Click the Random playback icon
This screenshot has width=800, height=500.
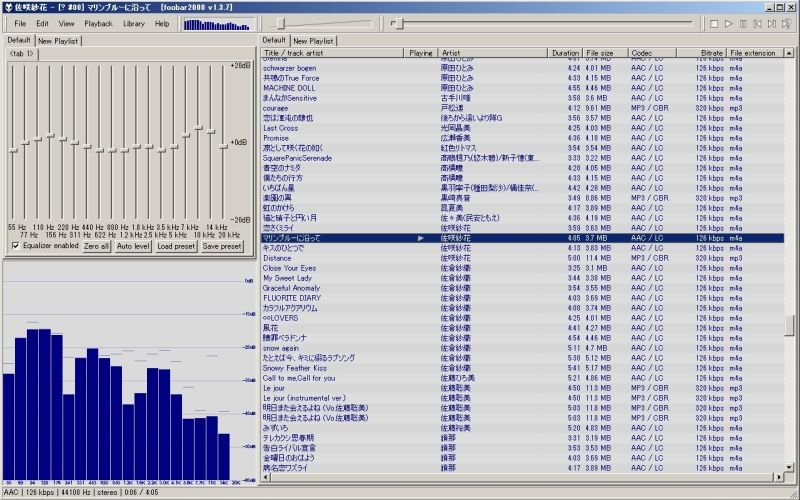786,24
